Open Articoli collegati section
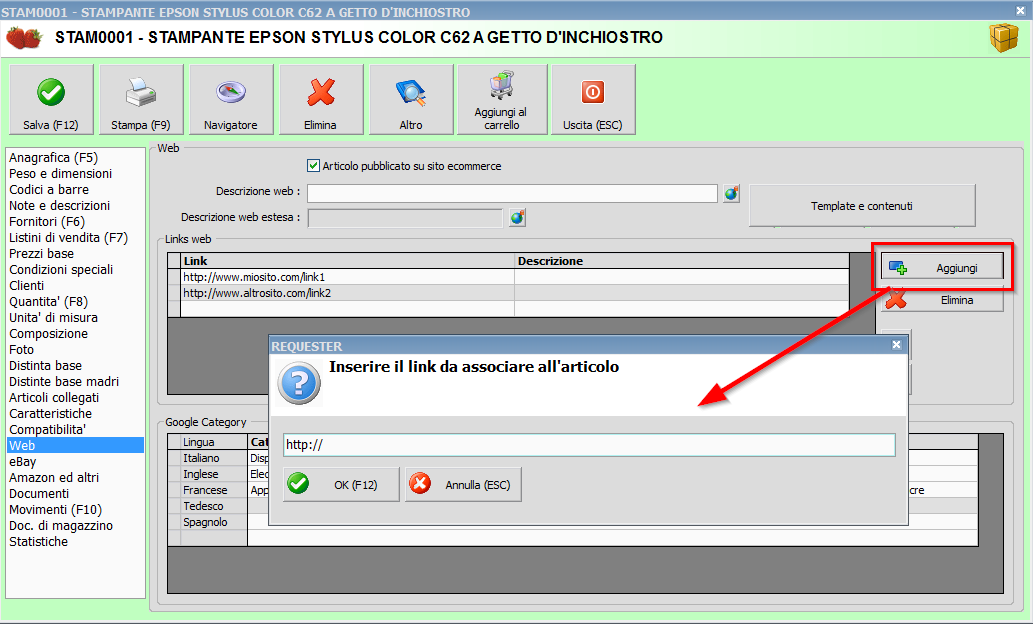 coord(54,397)
